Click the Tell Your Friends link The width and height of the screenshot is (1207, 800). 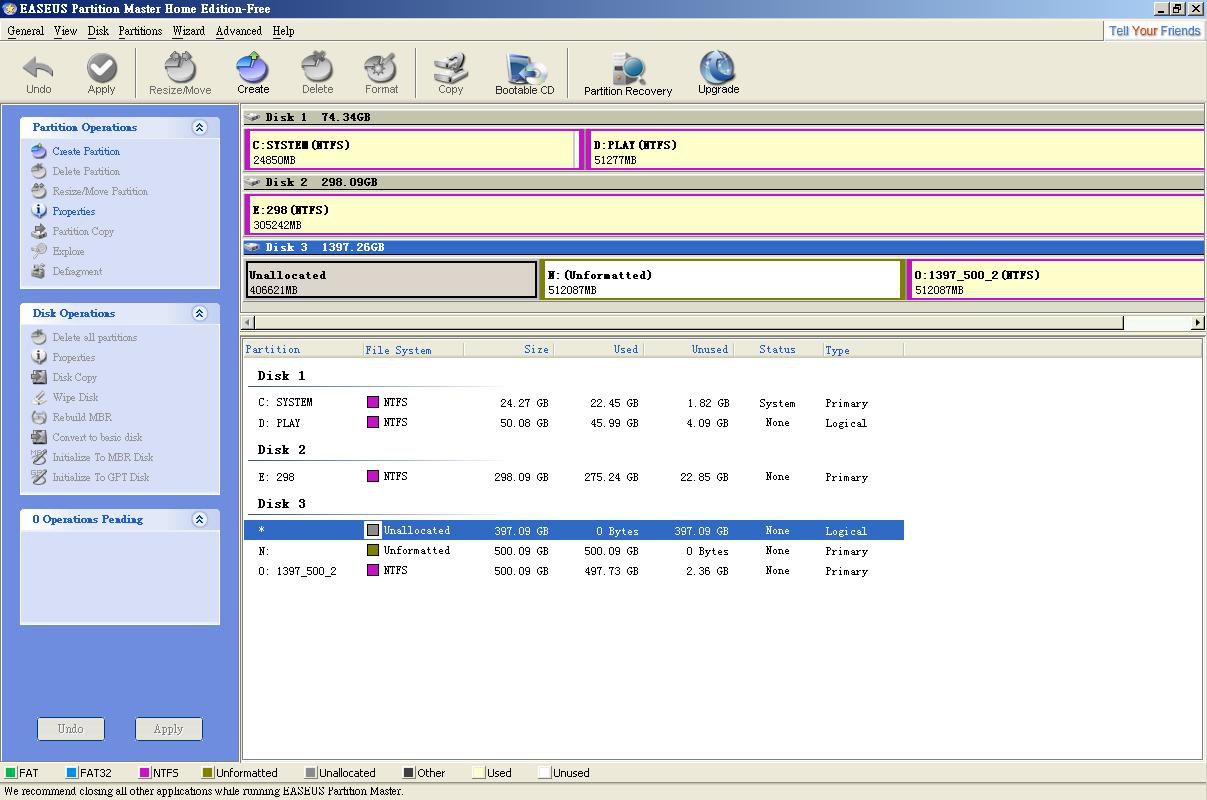pos(1154,31)
